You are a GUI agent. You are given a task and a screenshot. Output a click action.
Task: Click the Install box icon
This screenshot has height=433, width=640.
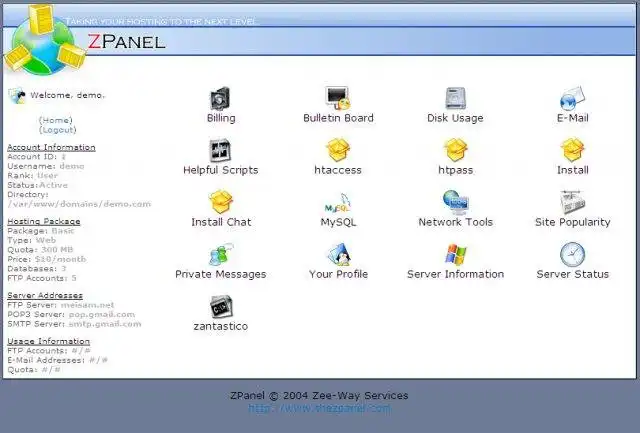[x=572, y=150]
